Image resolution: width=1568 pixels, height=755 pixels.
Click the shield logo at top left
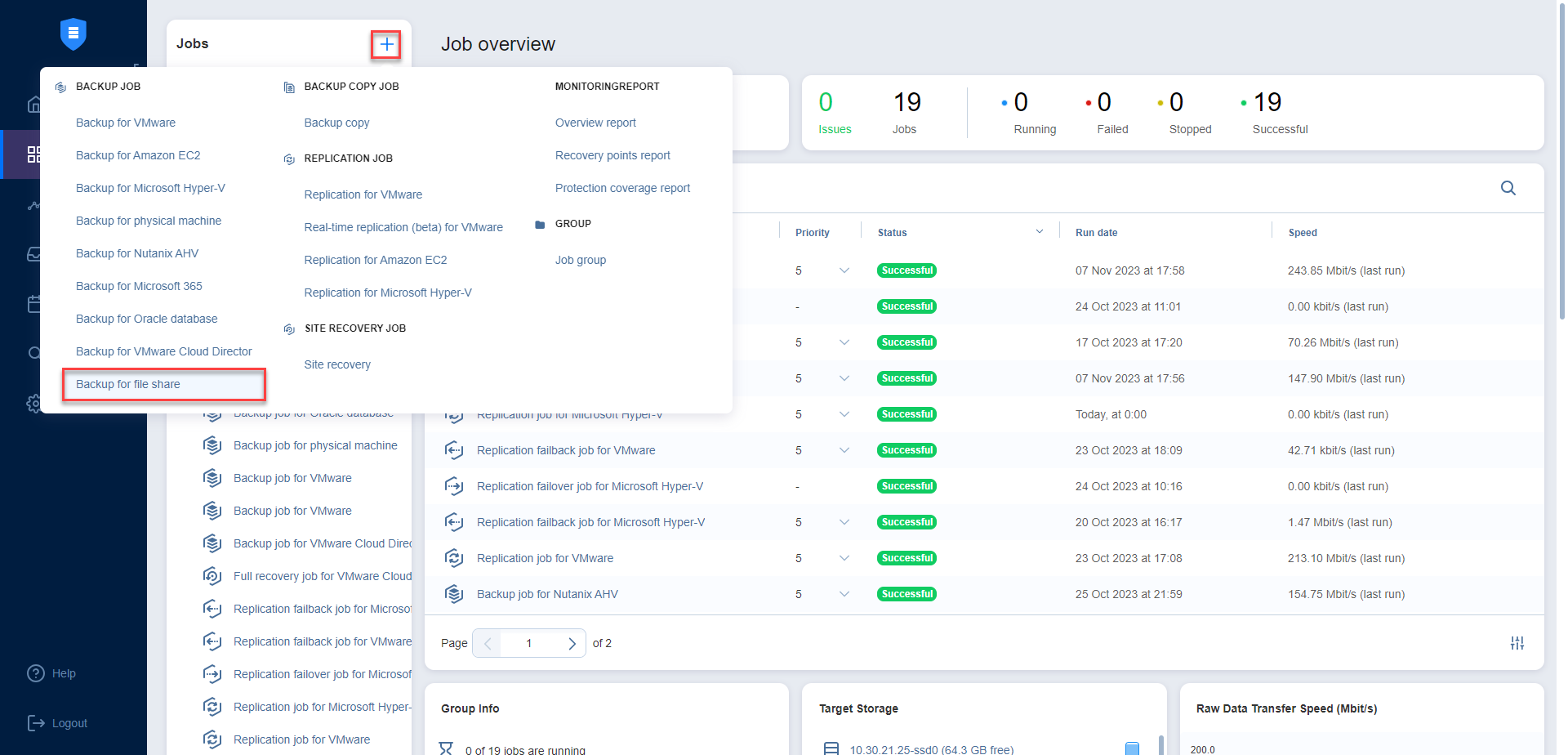73,34
